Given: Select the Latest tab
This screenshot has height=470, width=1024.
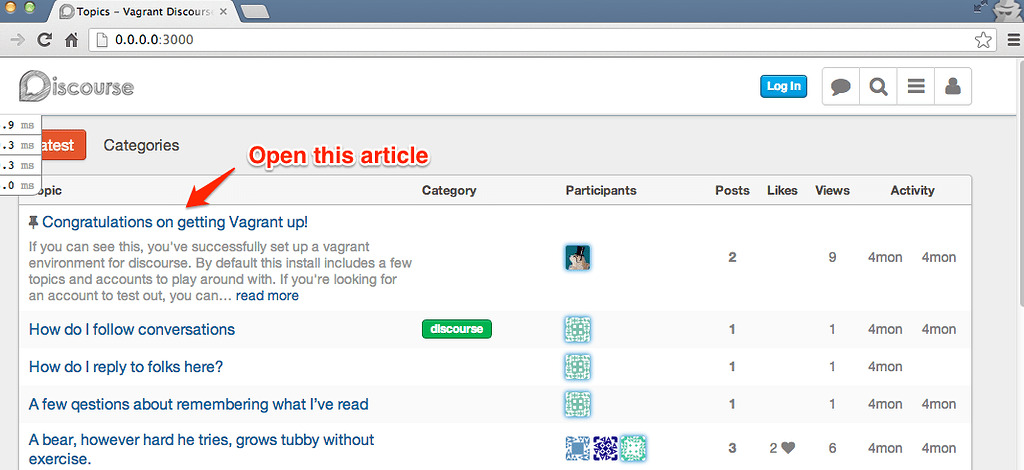Looking at the screenshot, I should pyautogui.click(x=55, y=145).
